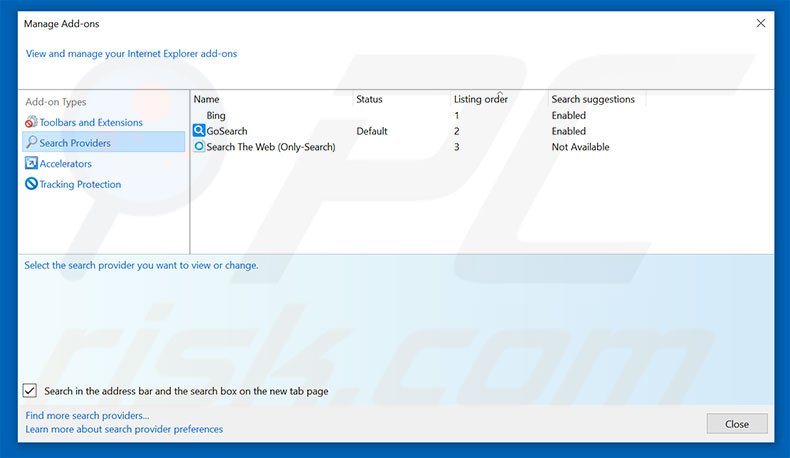Close the Manage Add-ons window with X
Screen dimensions: 790x458
(x=761, y=23)
